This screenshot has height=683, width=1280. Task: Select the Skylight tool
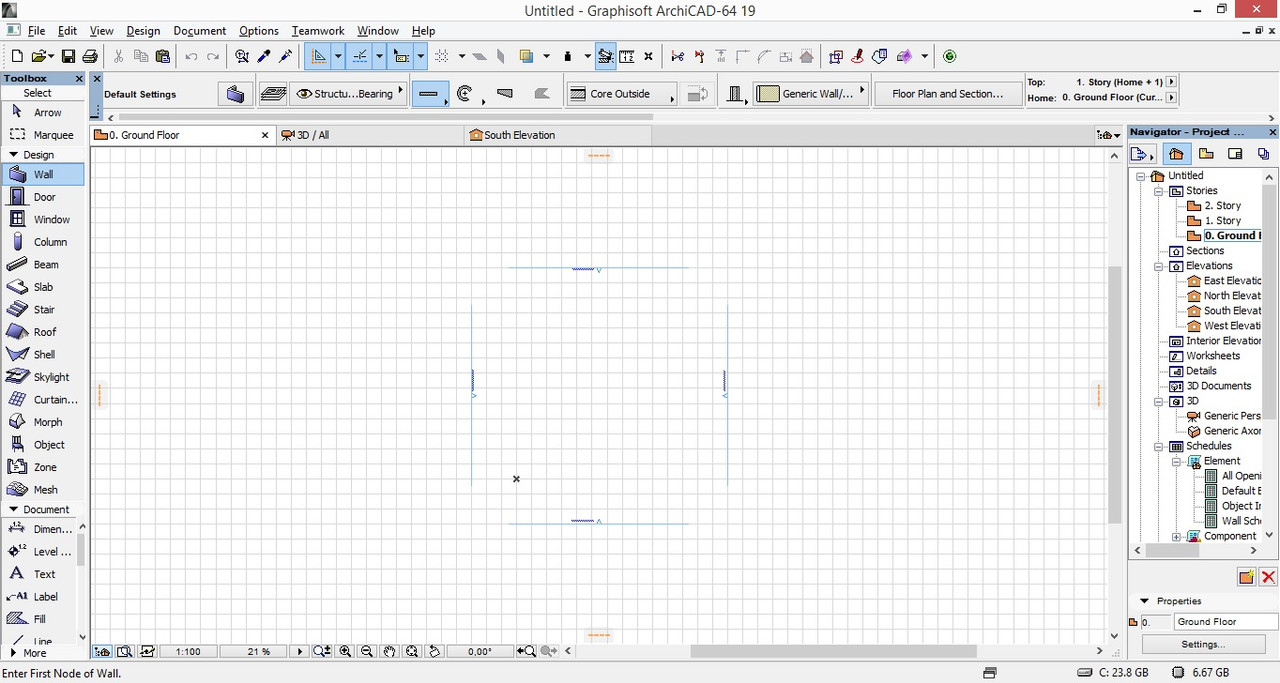[43, 377]
